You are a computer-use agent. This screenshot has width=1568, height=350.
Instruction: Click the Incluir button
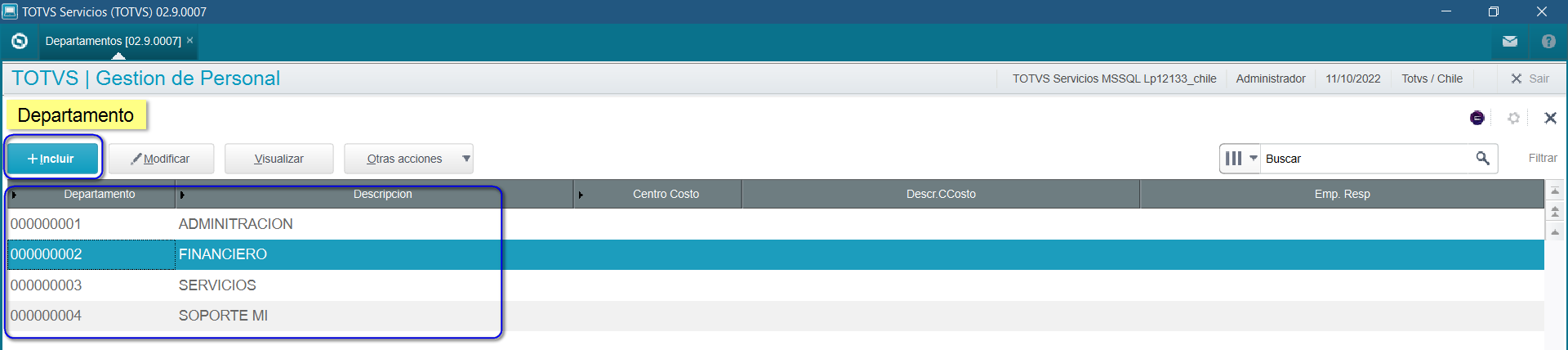click(52, 159)
